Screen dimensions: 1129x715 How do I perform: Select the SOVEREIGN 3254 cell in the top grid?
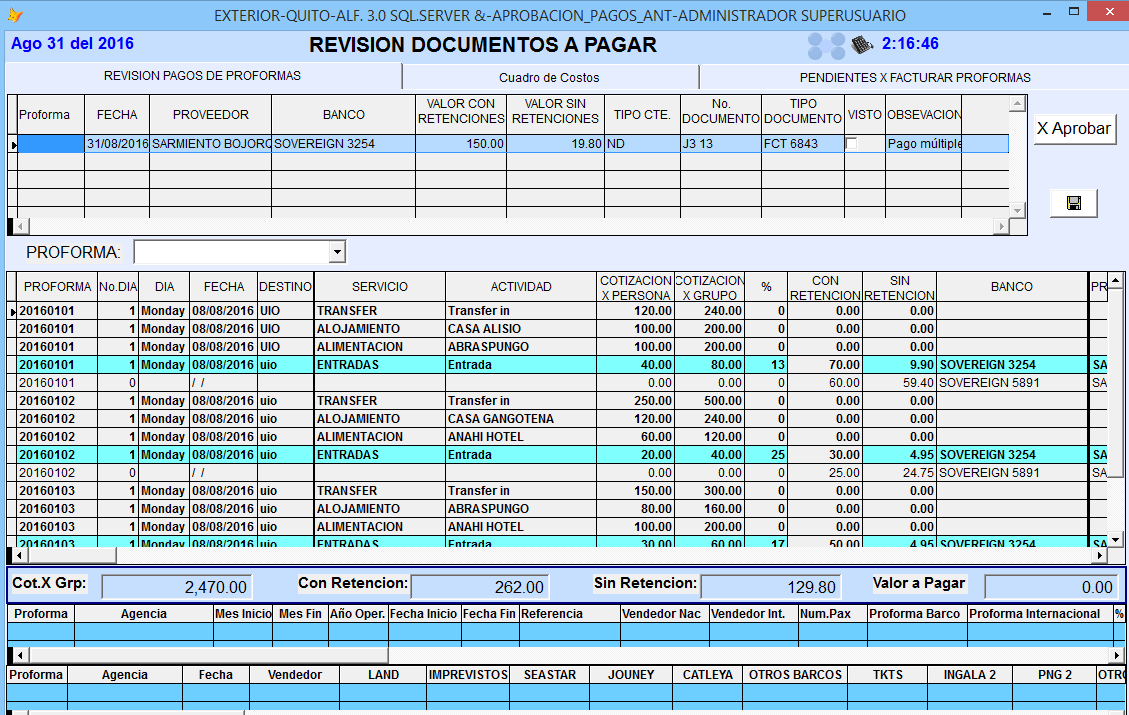pos(343,144)
